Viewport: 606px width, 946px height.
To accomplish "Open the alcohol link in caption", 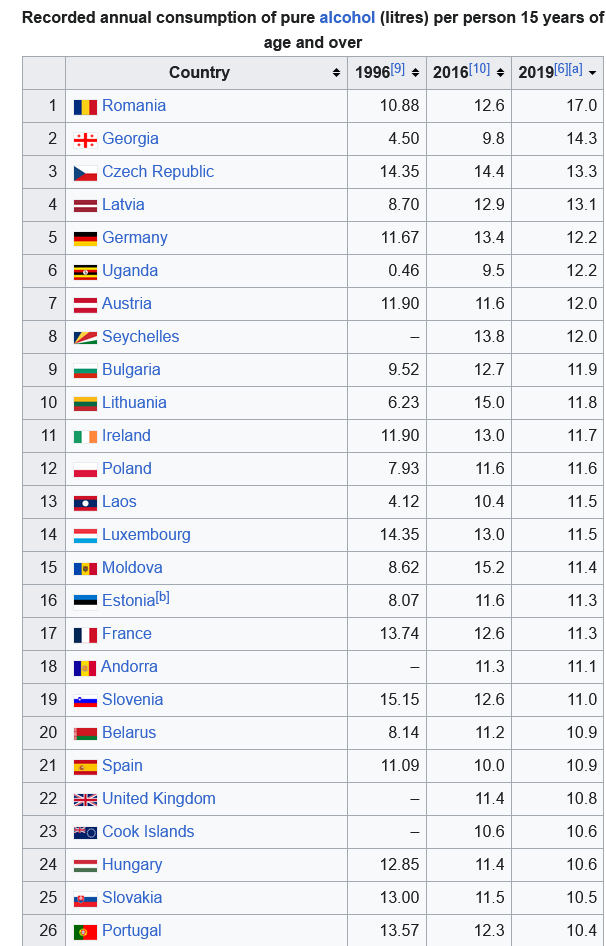I will [x=347, y=17].
